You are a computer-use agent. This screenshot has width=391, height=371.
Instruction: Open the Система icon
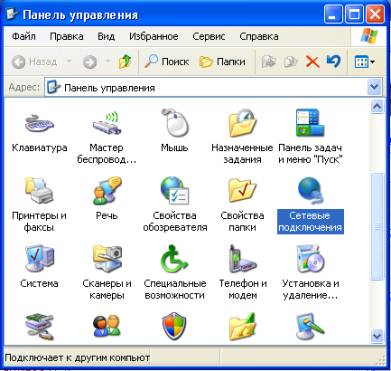point(39,258)
